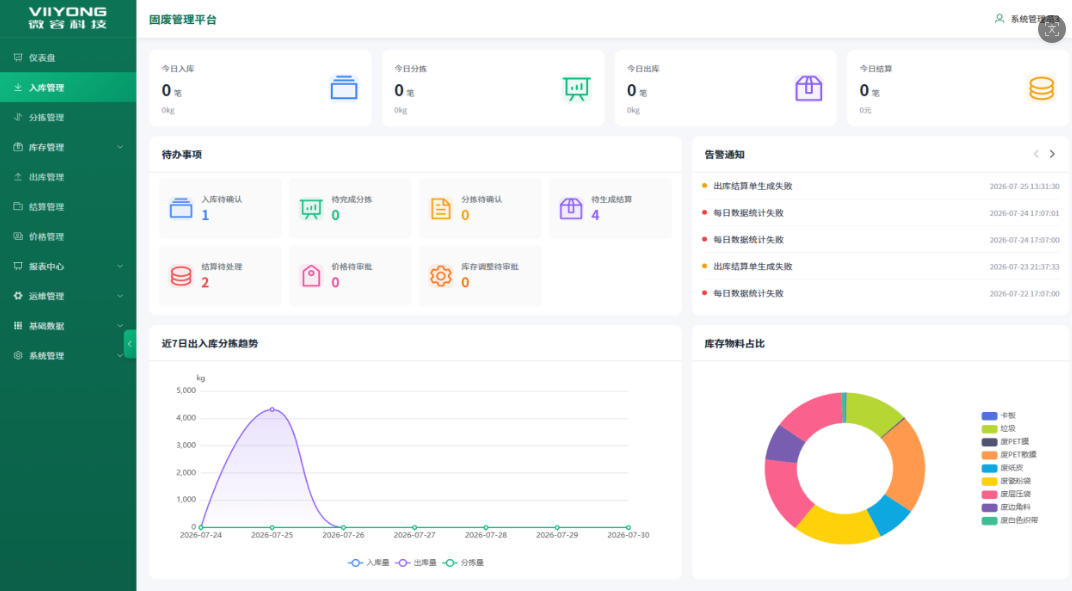Screen dimensions: 1072x591
Task: Open 分拣待确认 pending card
Action: pyautogui.click(x=480, y=208)
